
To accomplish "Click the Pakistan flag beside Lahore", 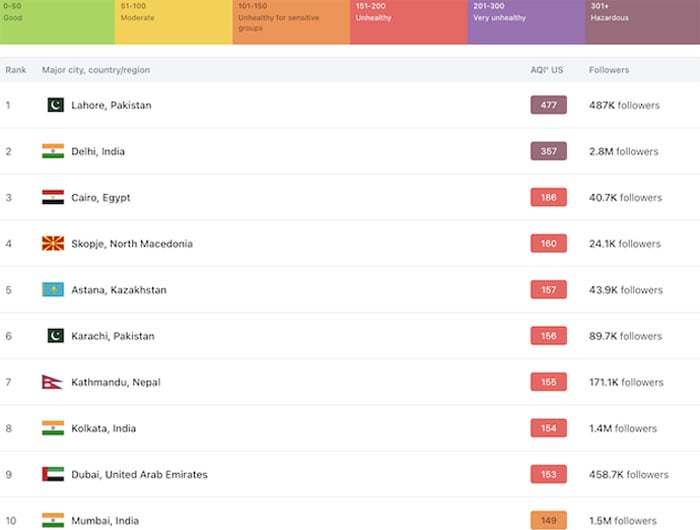I will pos(55,105).
